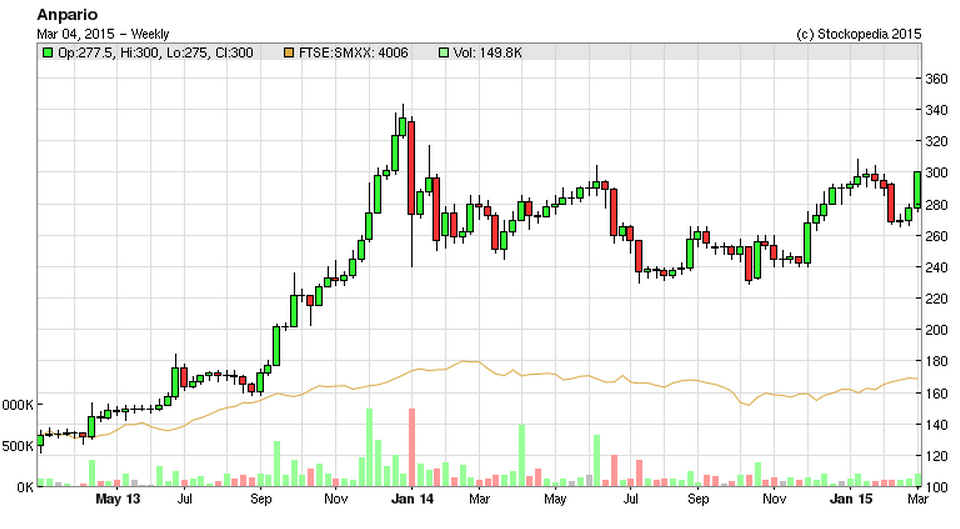Click the 180 price axis label
Viewport: 960px width, 529px height.
pyautogui.click(x=936, y=362)
